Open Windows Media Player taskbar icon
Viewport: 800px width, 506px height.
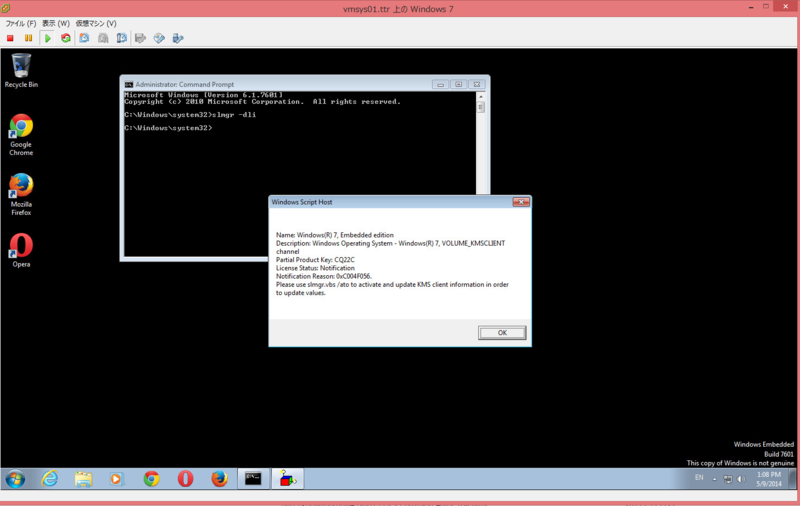[x=117, y=479]
